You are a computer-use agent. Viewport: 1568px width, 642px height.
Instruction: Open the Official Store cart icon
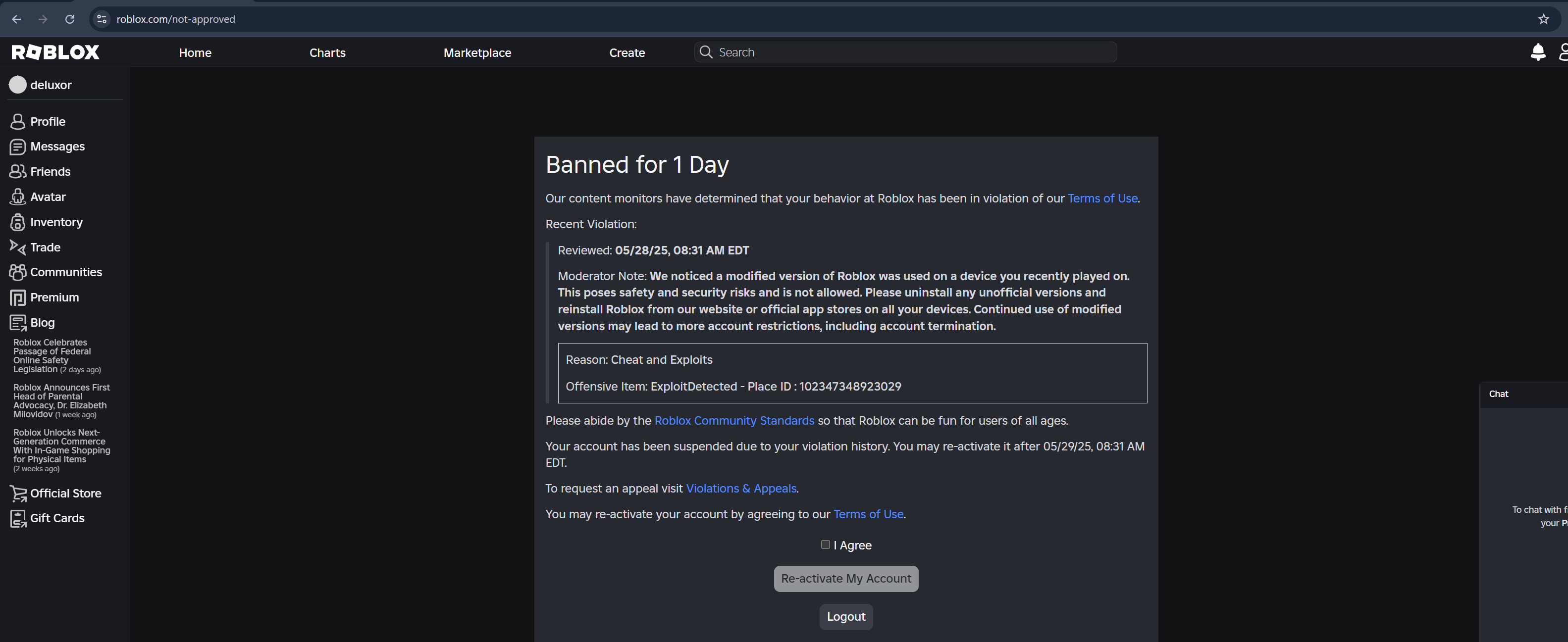(x=18, y=494)
